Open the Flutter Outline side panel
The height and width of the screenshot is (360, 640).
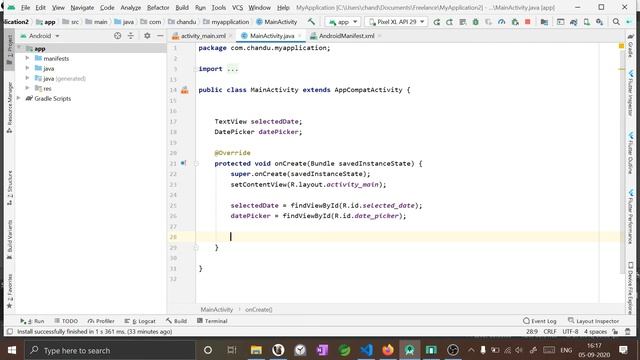pos(631,154)
